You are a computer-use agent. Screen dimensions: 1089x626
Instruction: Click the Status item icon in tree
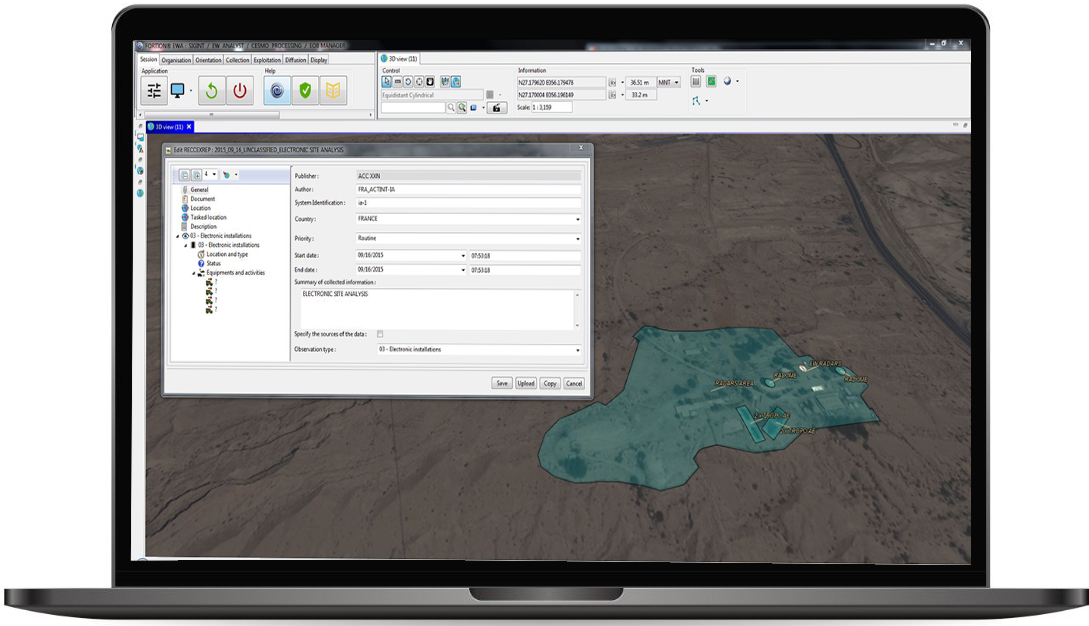pyautogui.click(x=201, y=263)
